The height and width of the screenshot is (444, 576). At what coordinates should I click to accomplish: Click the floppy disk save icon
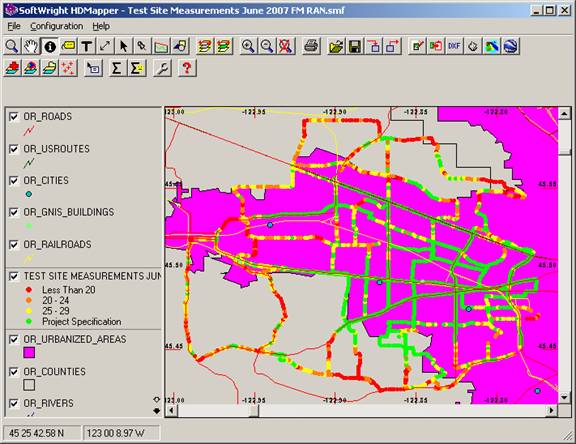tap(355, 46)
